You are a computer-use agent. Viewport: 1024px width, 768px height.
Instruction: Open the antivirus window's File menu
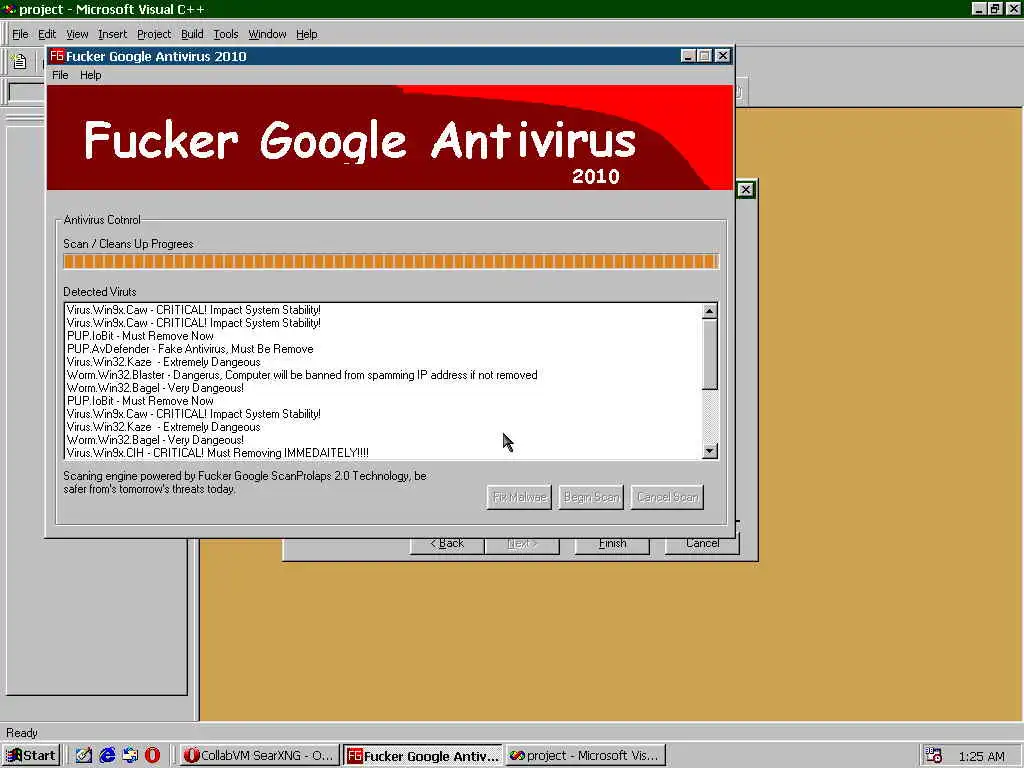click(x=60, y=75)
